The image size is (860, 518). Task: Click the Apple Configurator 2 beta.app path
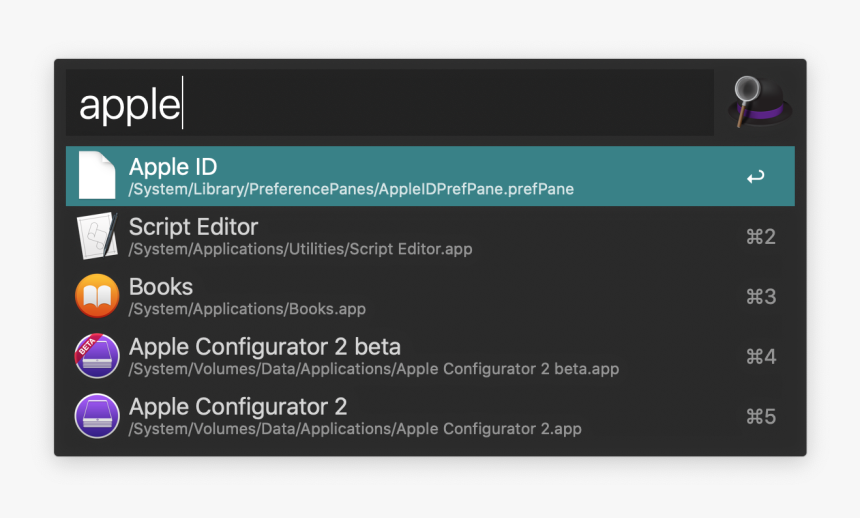click(374, 369)
